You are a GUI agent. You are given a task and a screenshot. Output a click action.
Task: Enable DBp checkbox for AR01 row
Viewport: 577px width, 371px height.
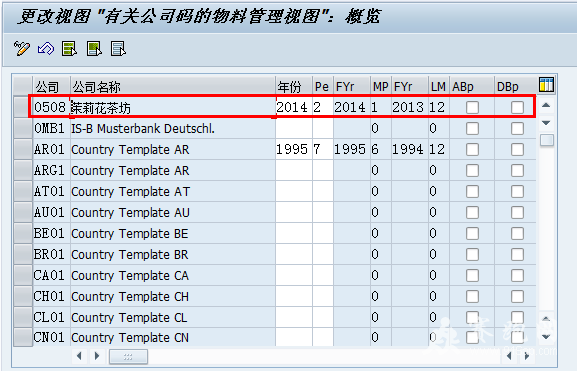[517, 149]
